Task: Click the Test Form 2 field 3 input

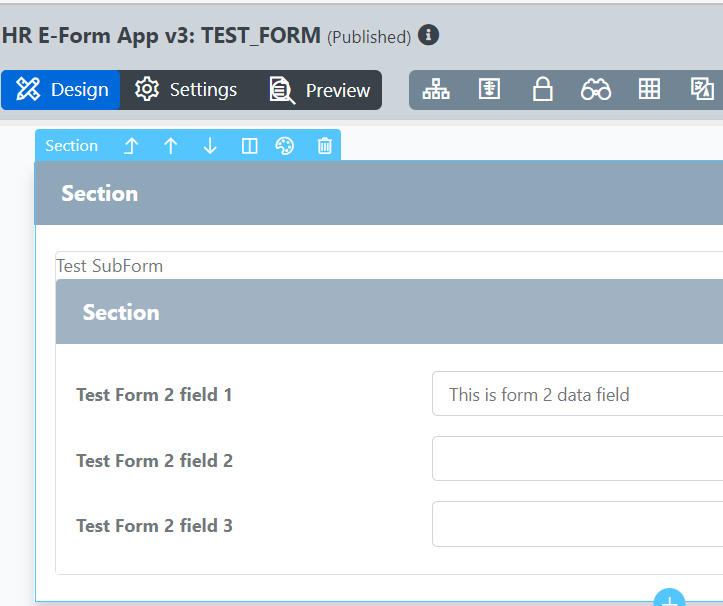Action: 577,524
